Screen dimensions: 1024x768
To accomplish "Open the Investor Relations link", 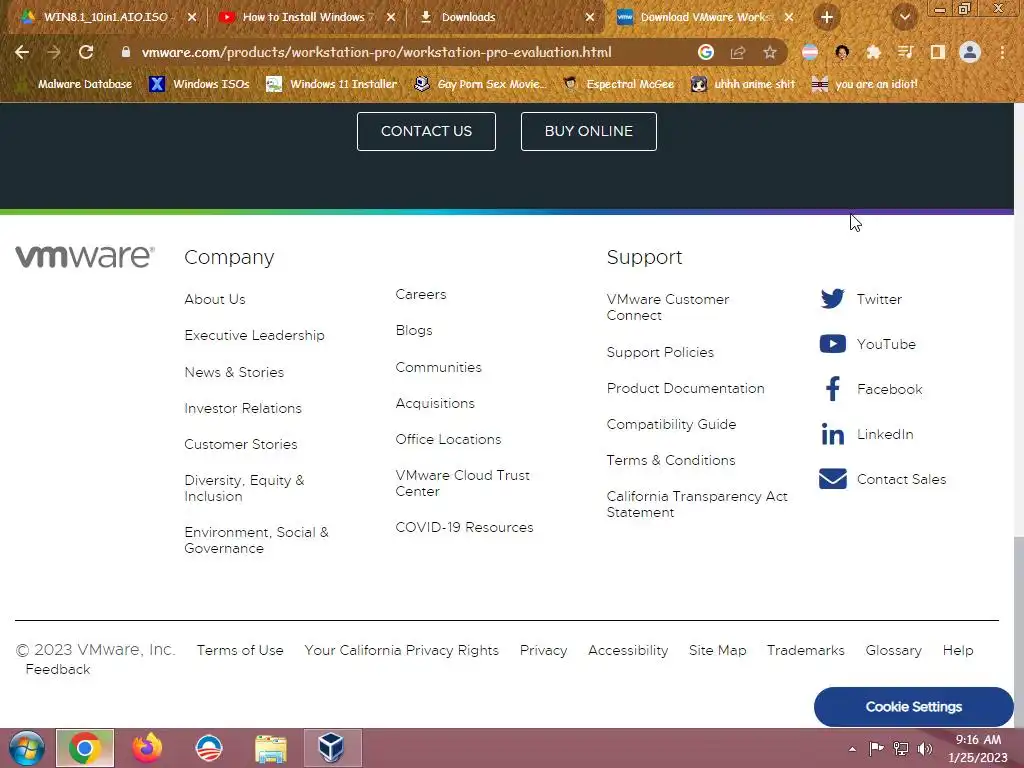I will (243, 408).
